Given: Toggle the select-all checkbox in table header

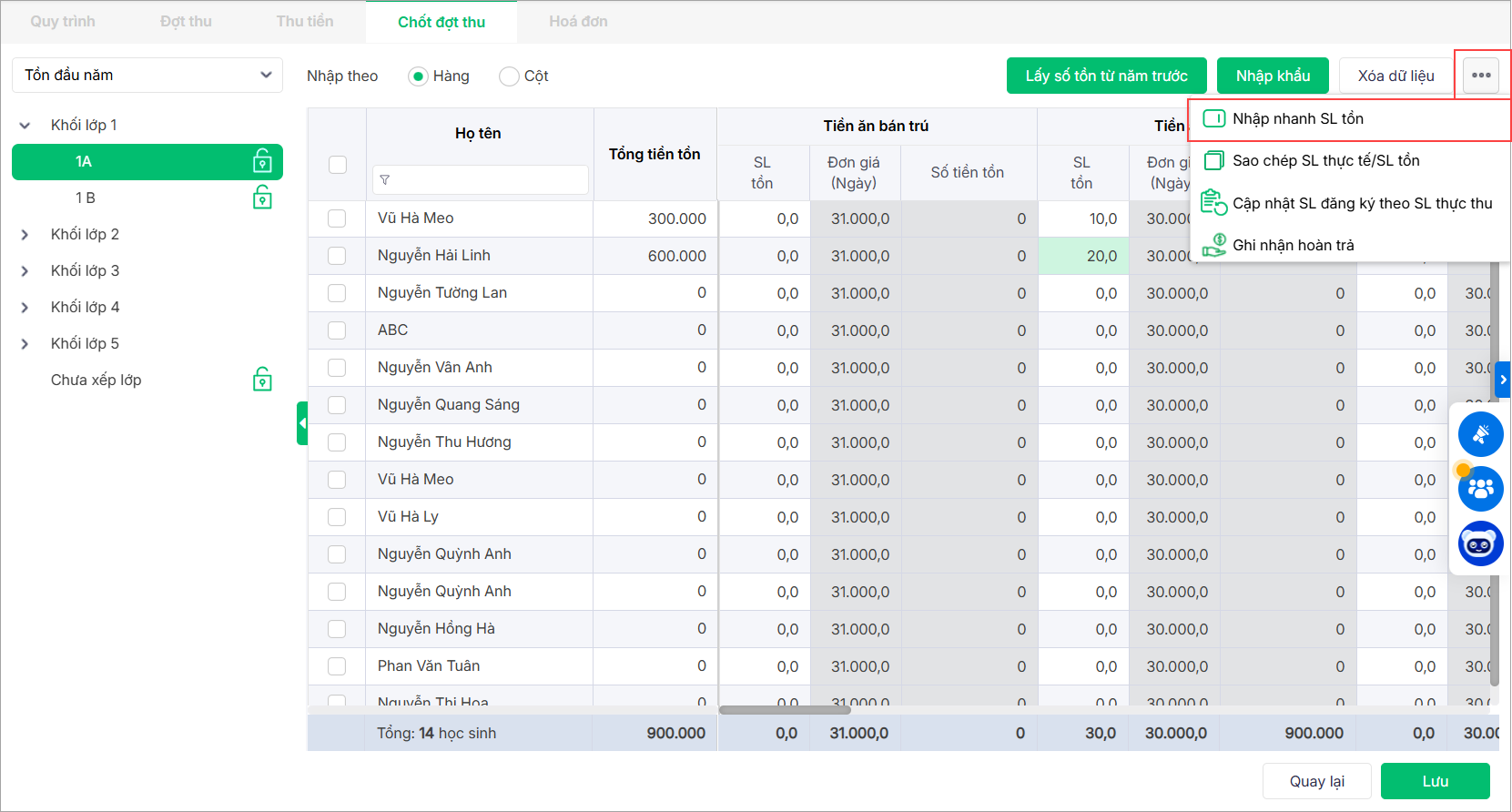Looking at the screenshot, I should (x=338, y=165).
